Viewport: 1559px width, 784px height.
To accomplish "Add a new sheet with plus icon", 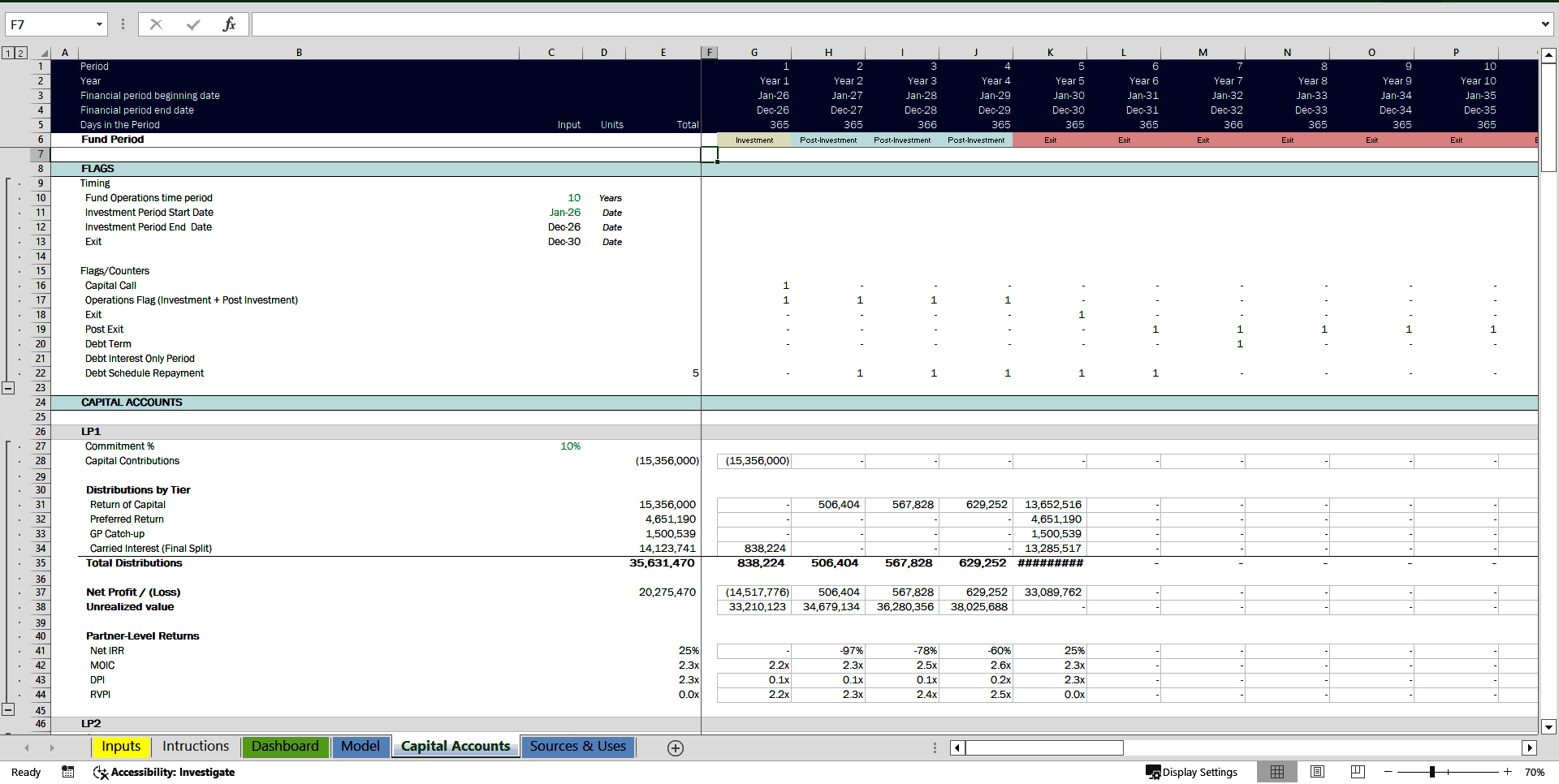I will coord(676,748).
